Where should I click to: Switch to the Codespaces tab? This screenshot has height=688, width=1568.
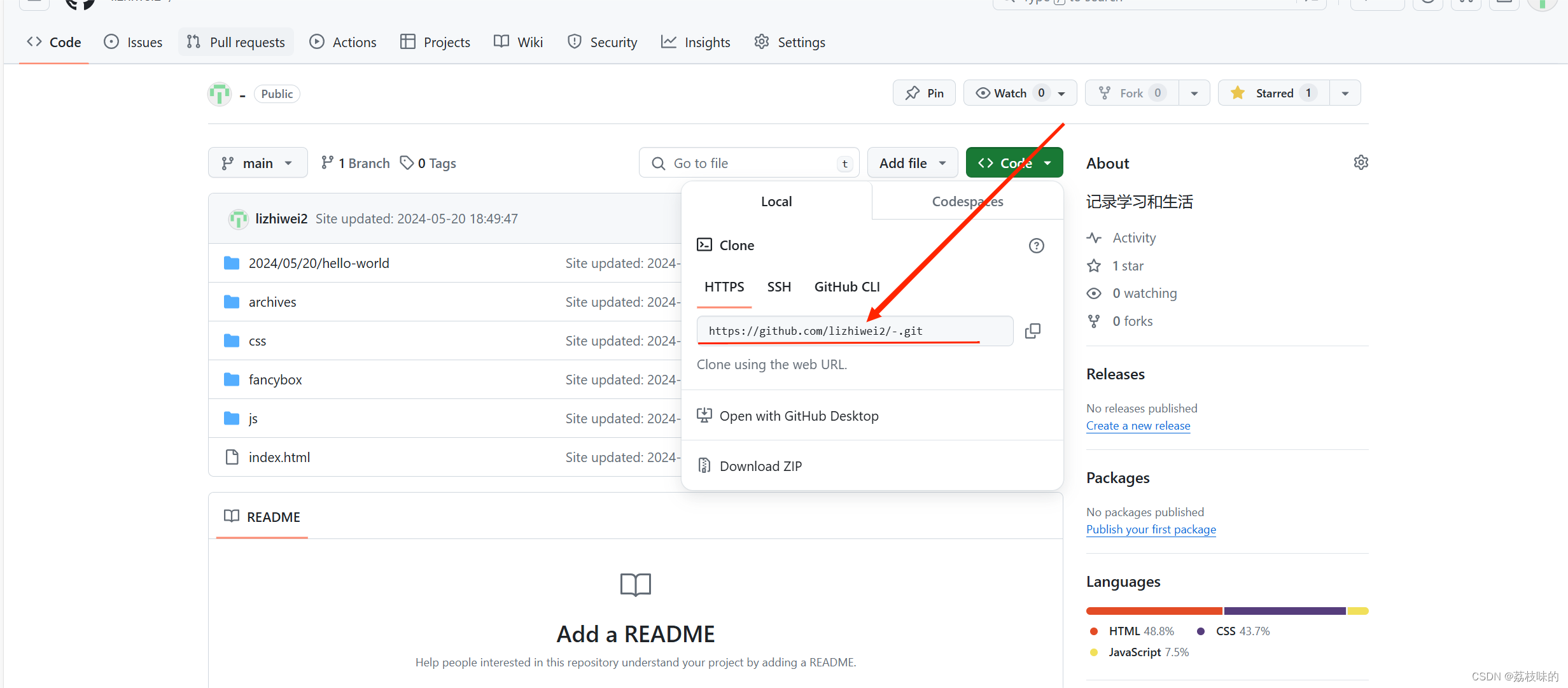(967, 201)
